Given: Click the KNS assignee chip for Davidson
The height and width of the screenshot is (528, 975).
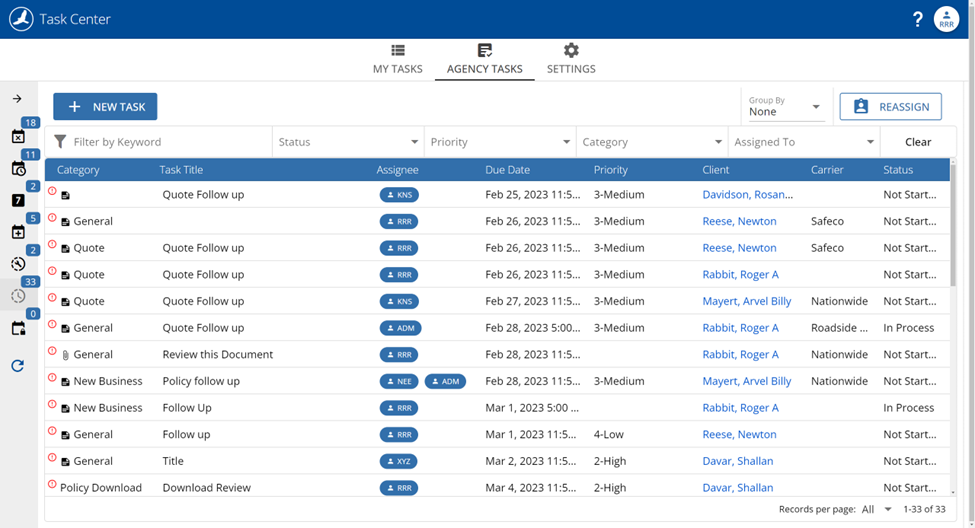Looking at the screenshot, I should 399,195.
